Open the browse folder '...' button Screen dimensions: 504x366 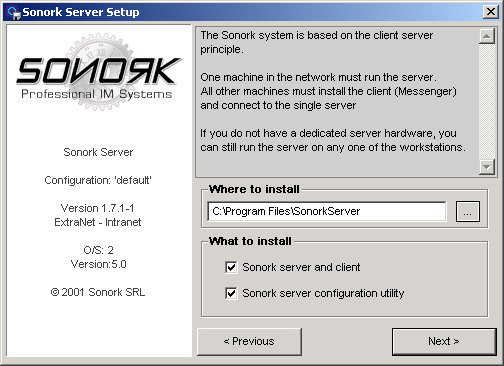(468, 211)
